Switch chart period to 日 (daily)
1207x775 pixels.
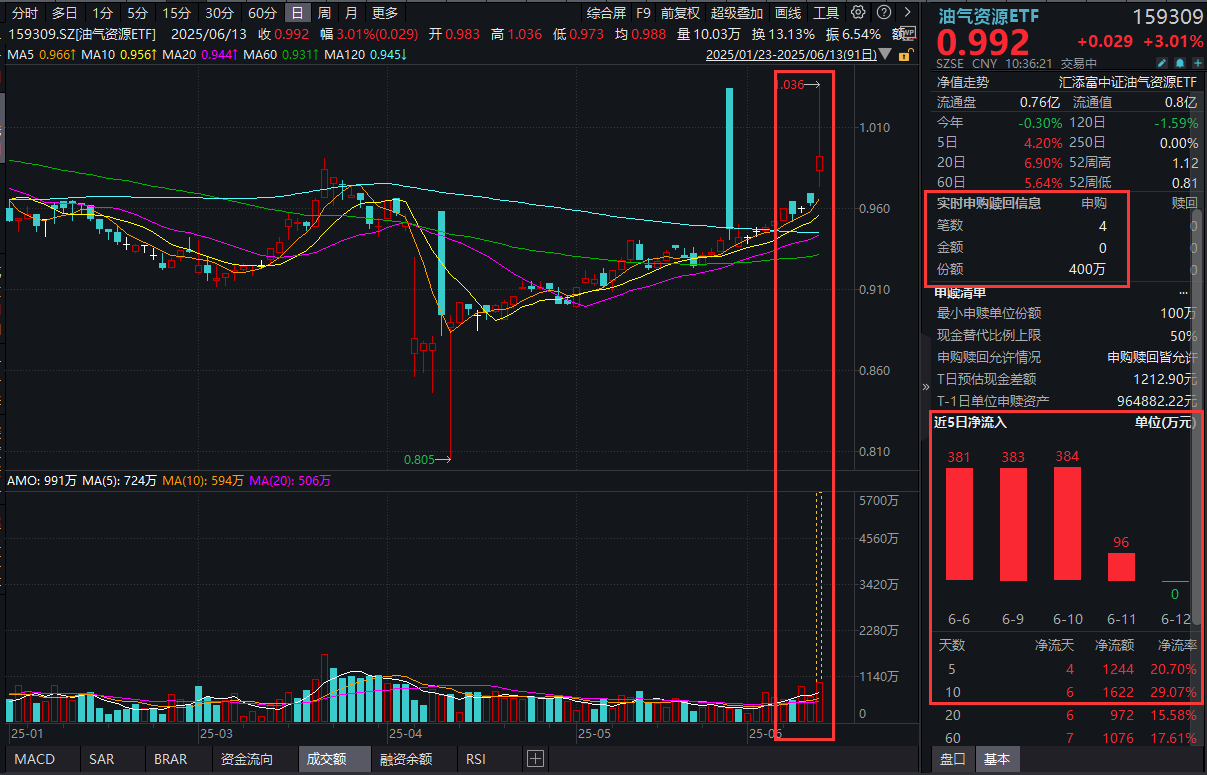[x=297, y=13]
